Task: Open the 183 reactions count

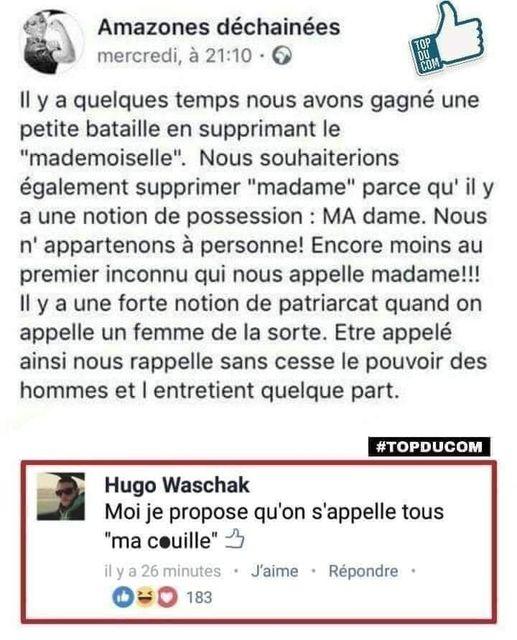Action: point(199,597)
